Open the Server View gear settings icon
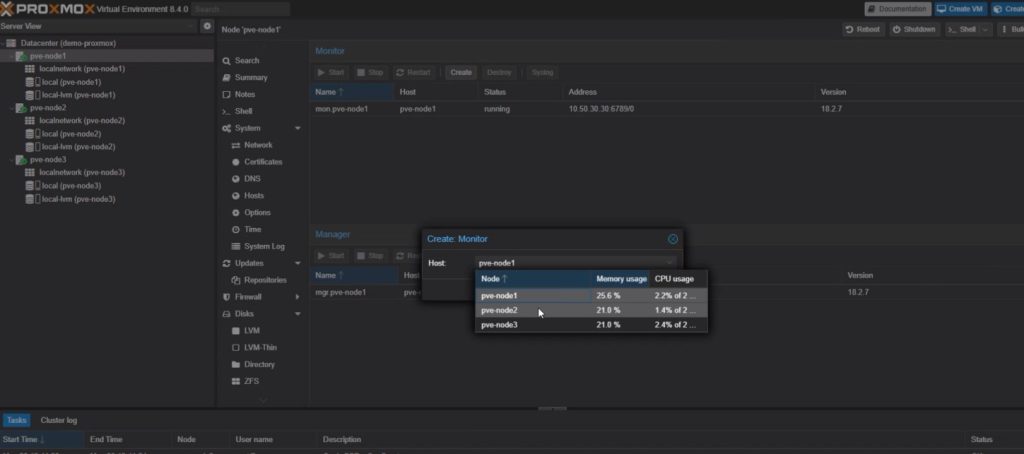This screenshot has height=454, width=1024. tap(207, 26)
